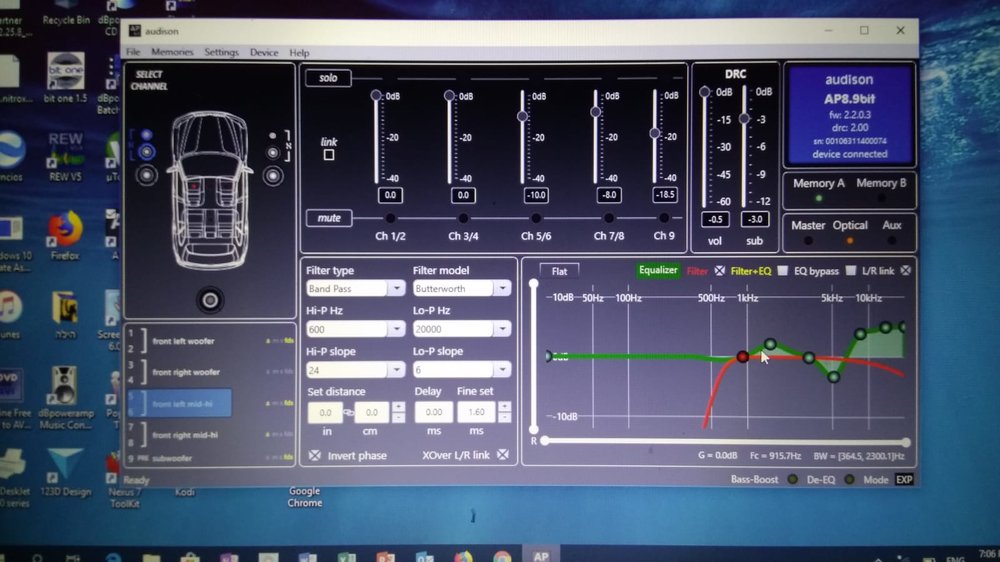Click the Flat EQ button
Image resolution: width=1000 pixels, height=562 pixels.
[559, 271]
